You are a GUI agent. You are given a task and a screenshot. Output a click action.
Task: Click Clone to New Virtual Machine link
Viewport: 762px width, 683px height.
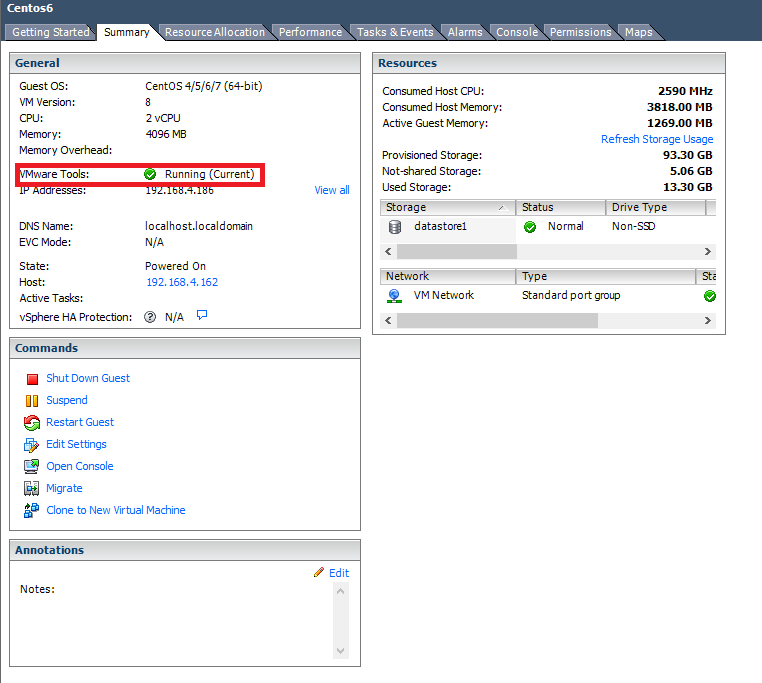click(x=116, y=510)
